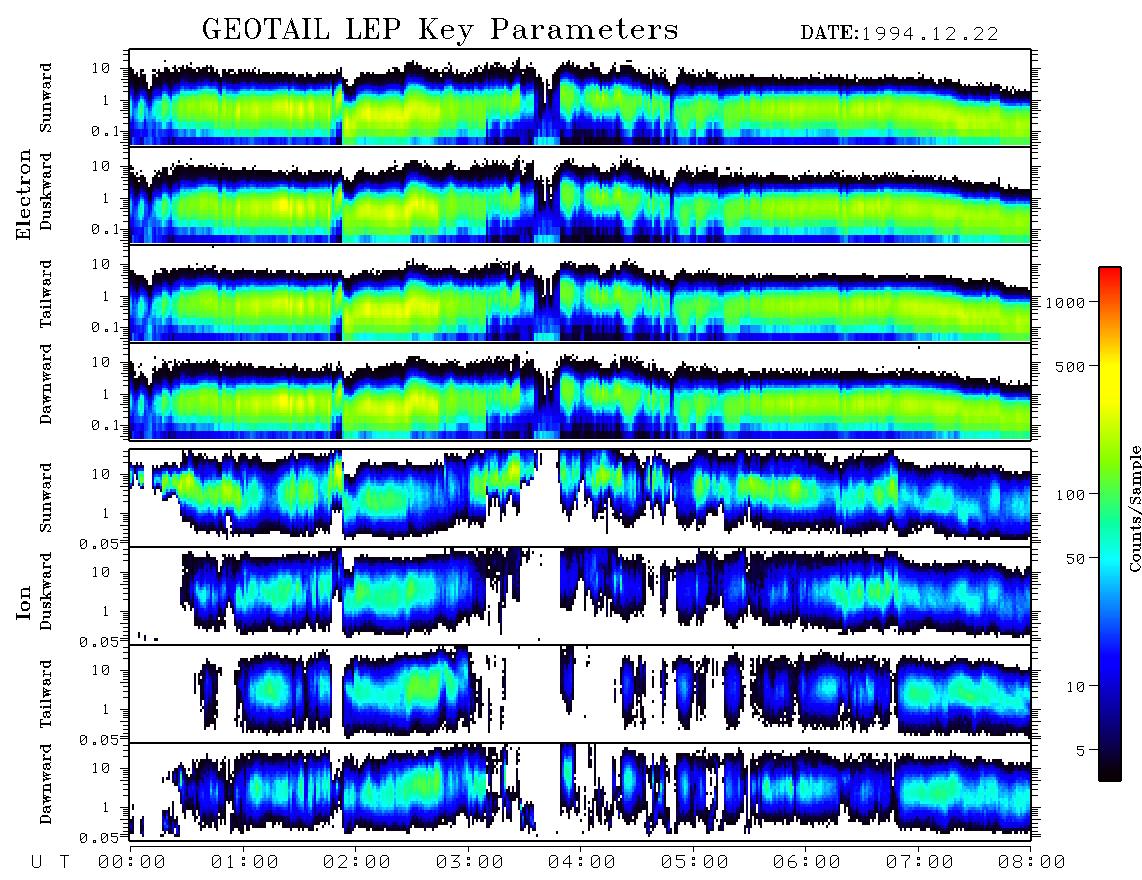Click the 03:00 time axis label
Screen dimensions: 1142x880
coord(470,862)
